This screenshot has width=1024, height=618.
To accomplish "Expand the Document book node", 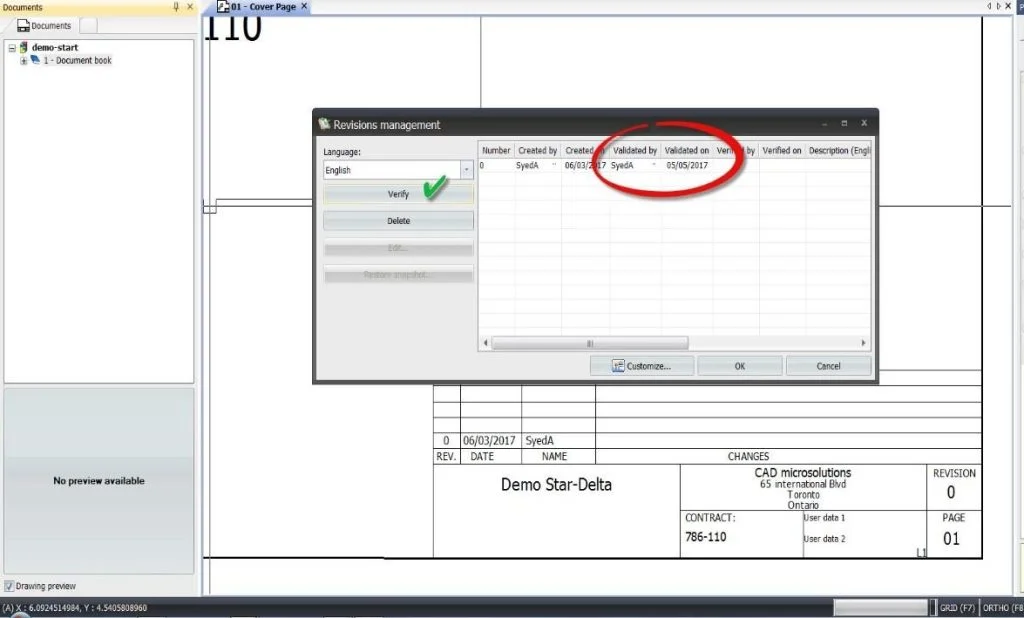I will coord(24,61).
